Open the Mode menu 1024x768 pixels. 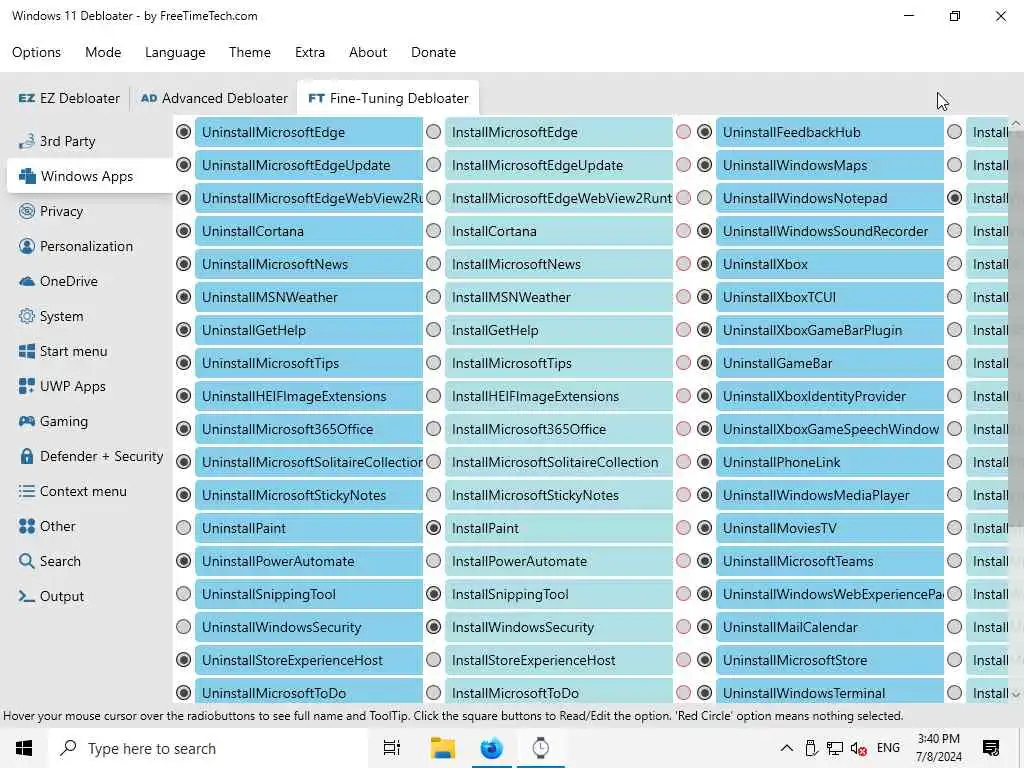pyautogui.click(x=103, y=52)
